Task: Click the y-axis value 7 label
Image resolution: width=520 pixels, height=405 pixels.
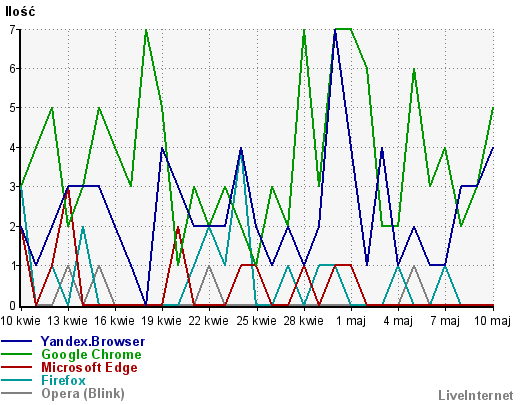Action: coord(12,30)
